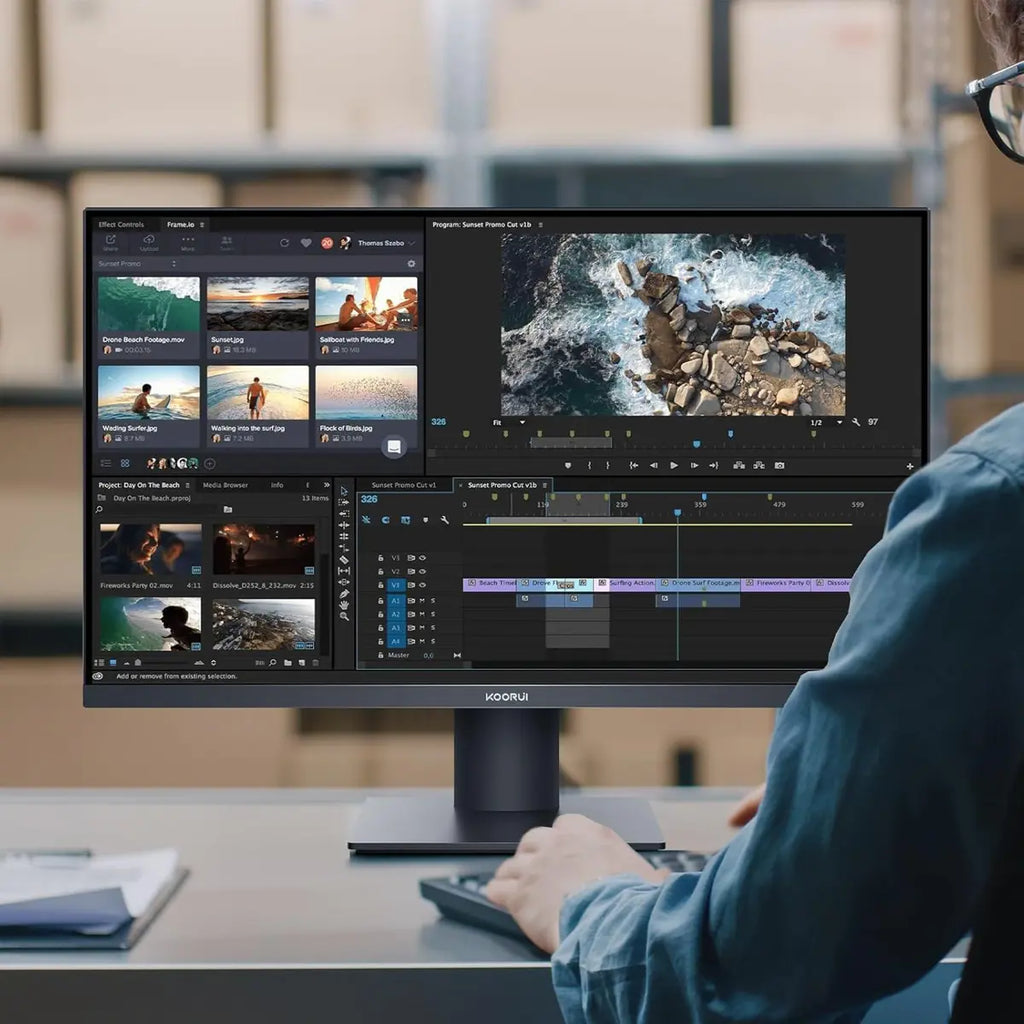Click the Drone Surf Footage clip on timeline
The height and width of the screenshot is (1024, 1024).
coord(704,583)
